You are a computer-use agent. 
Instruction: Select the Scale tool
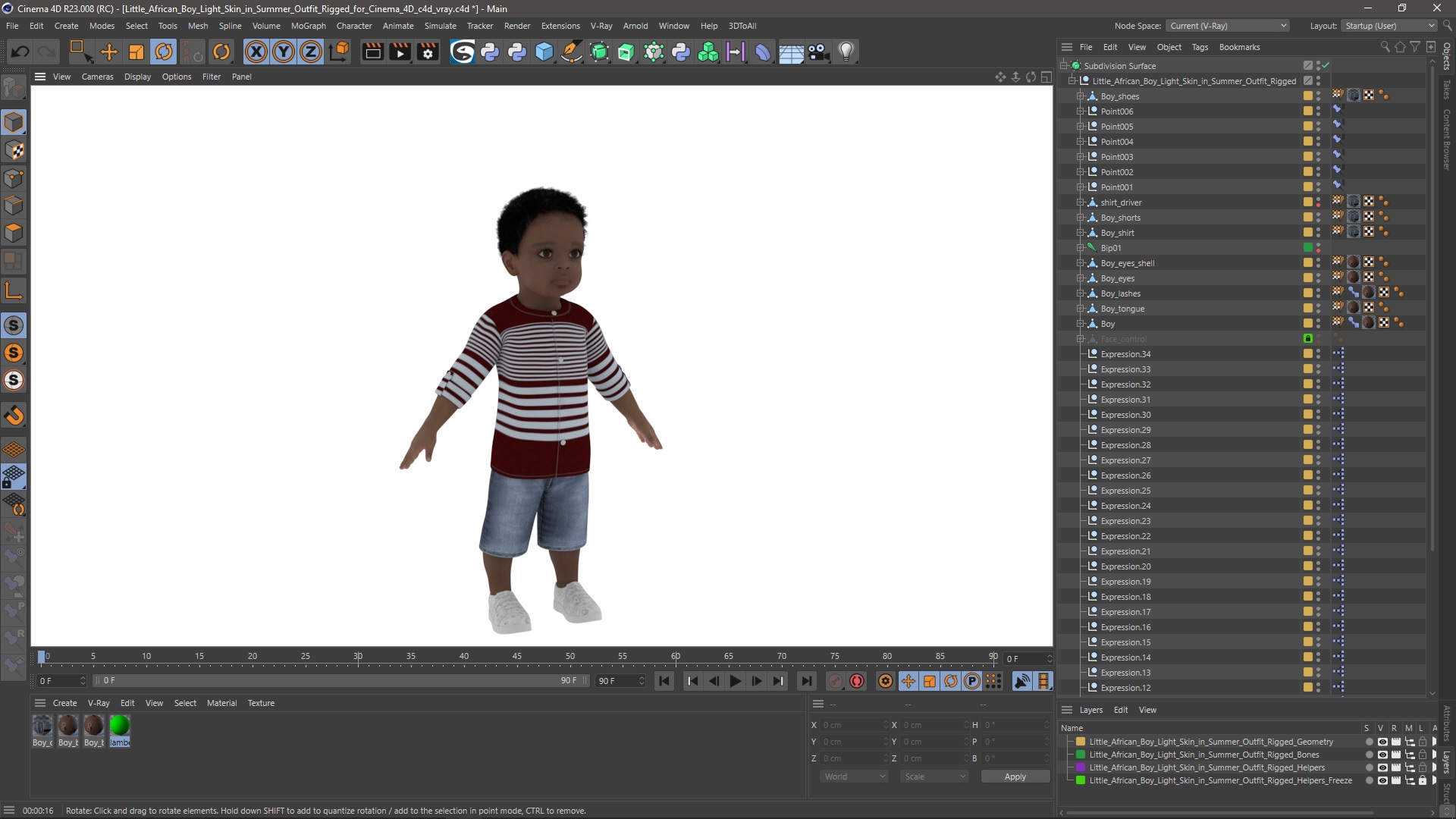click(136, 52)
